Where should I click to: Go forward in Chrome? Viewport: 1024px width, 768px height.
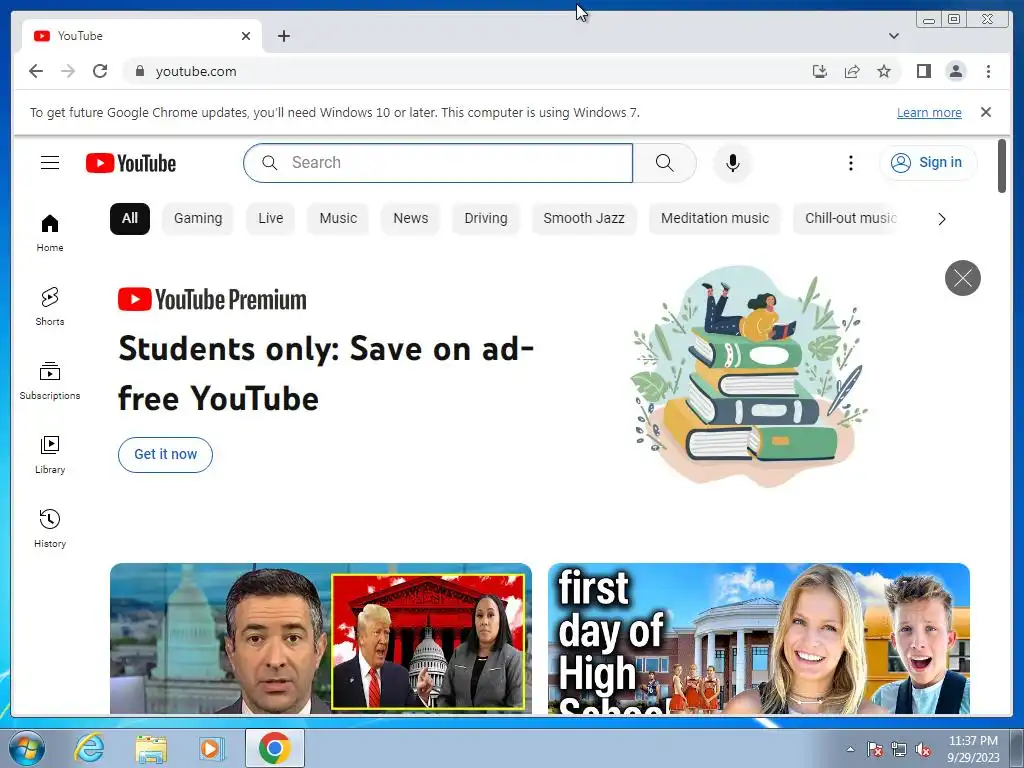[x=68, y=71]
